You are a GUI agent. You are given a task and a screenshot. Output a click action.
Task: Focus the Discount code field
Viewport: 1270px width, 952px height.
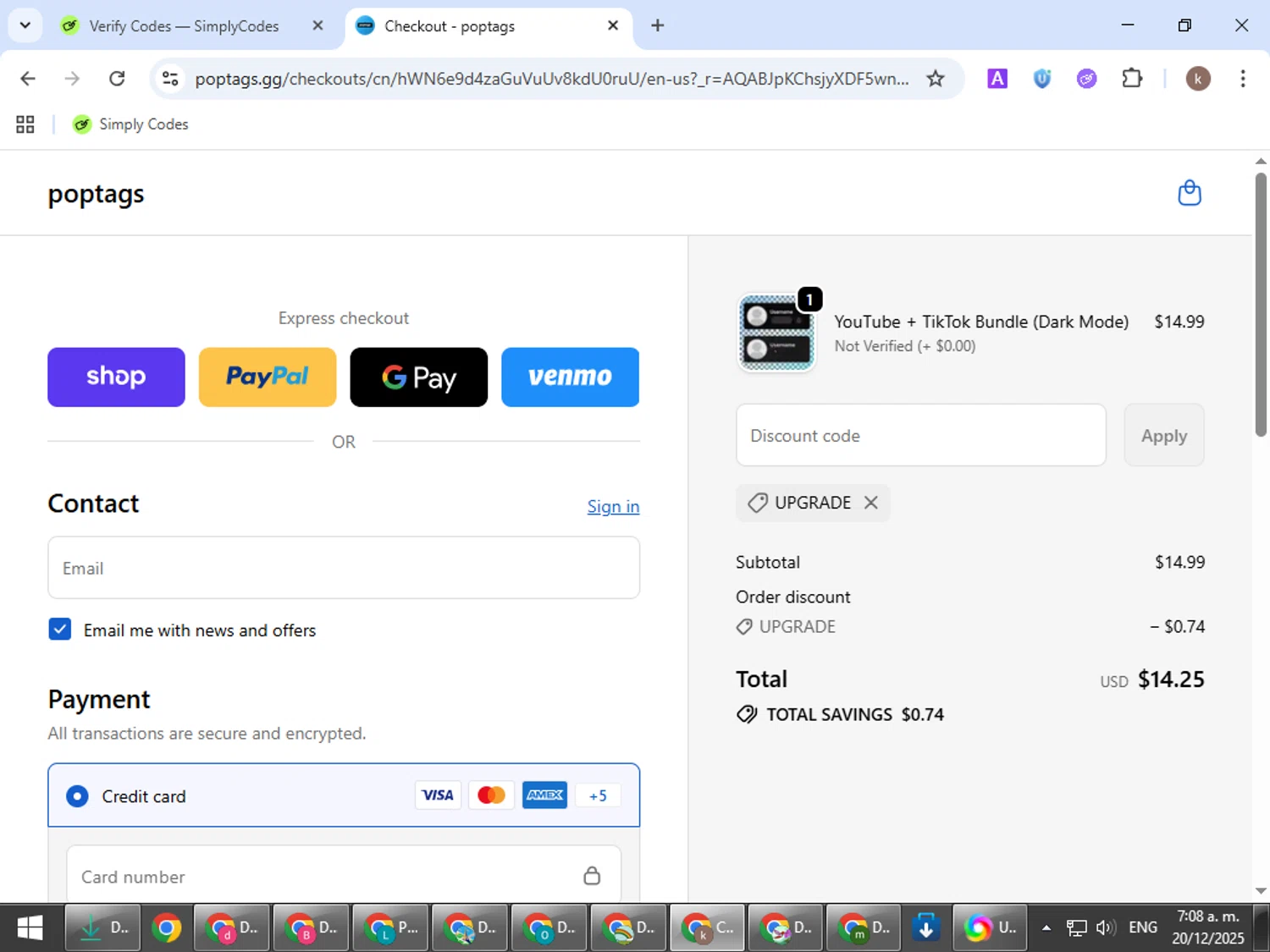point(921,435)
